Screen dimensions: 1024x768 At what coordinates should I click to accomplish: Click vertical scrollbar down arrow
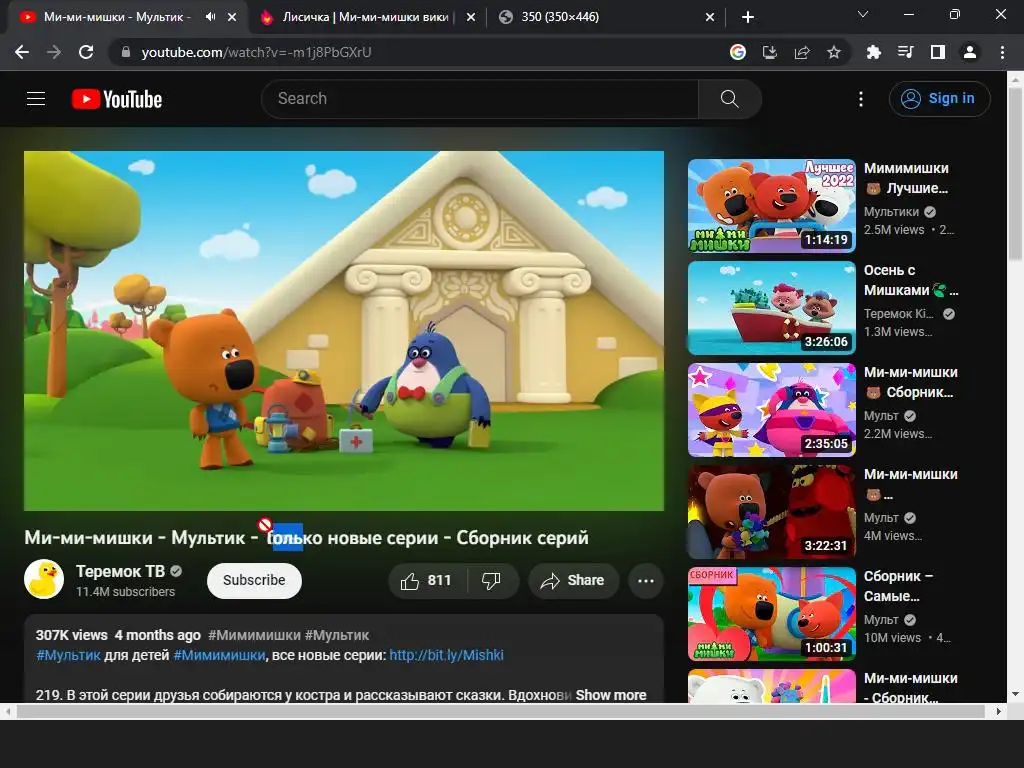pos(1015,694)
